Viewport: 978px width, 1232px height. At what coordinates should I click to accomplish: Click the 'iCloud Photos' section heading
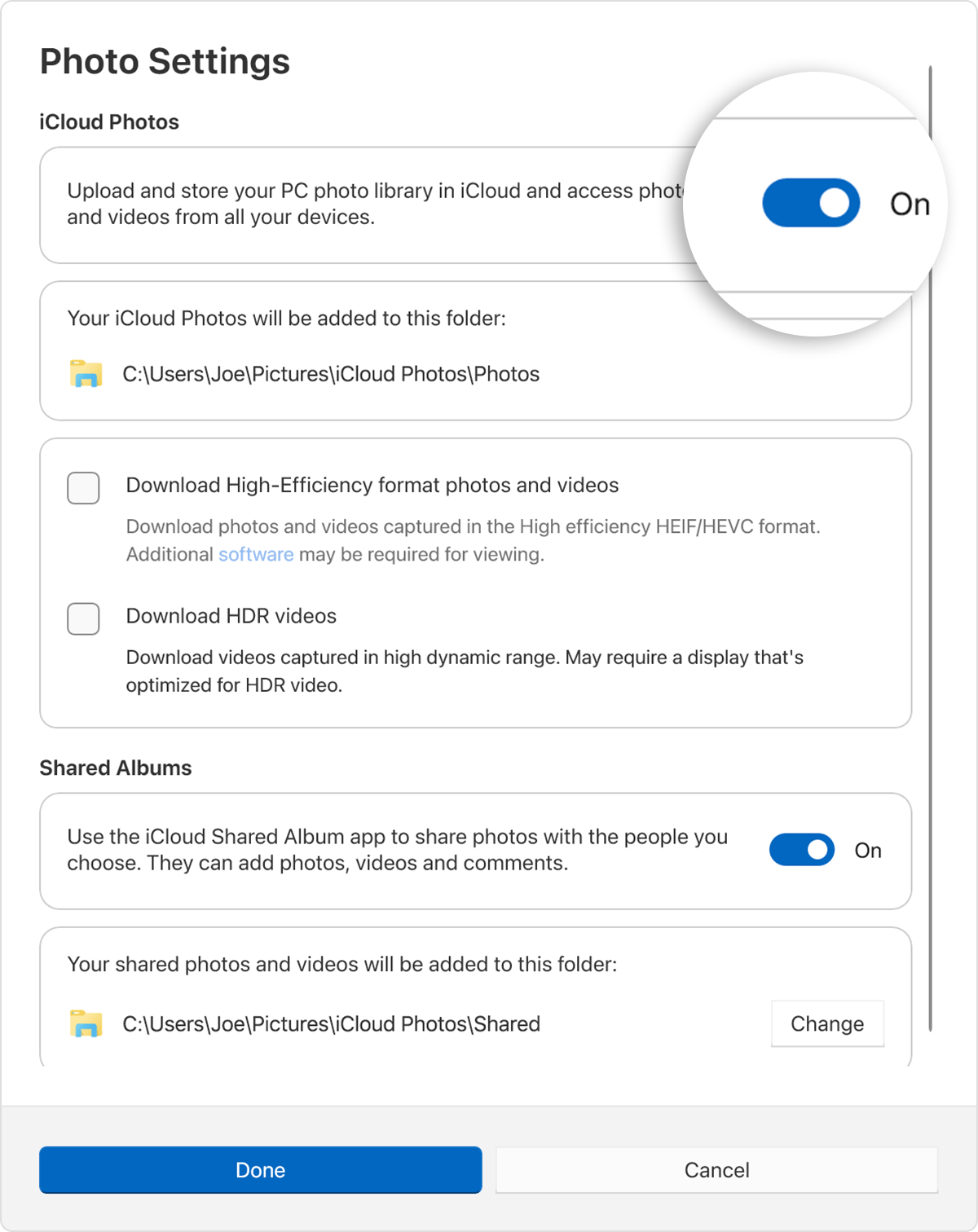[x=109, y=121]
